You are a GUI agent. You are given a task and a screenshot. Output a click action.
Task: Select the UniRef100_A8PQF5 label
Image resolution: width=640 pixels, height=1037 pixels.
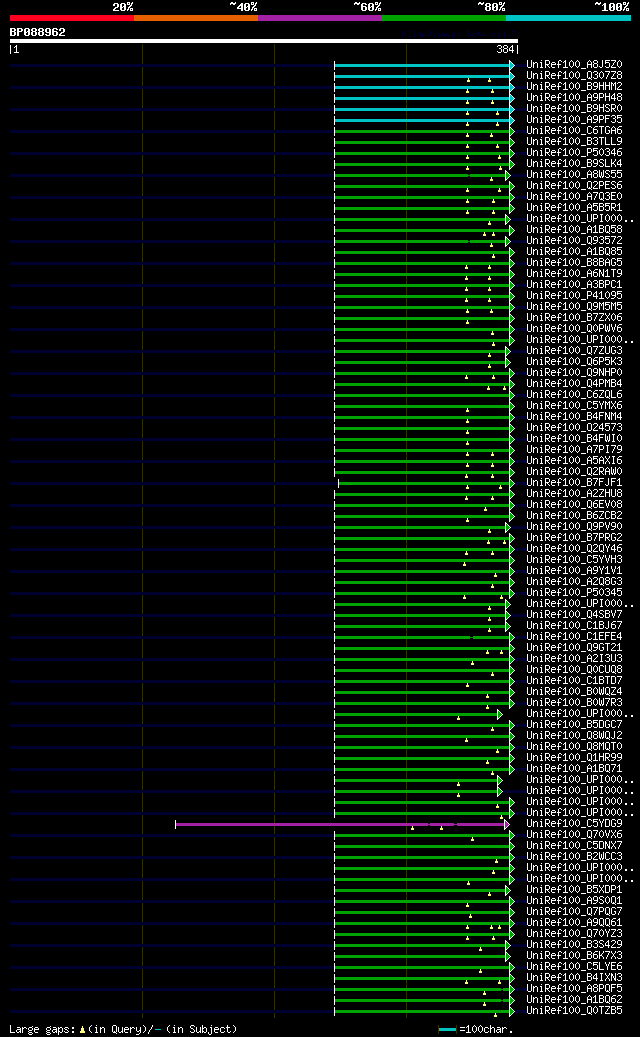click(x=574, y=988)
